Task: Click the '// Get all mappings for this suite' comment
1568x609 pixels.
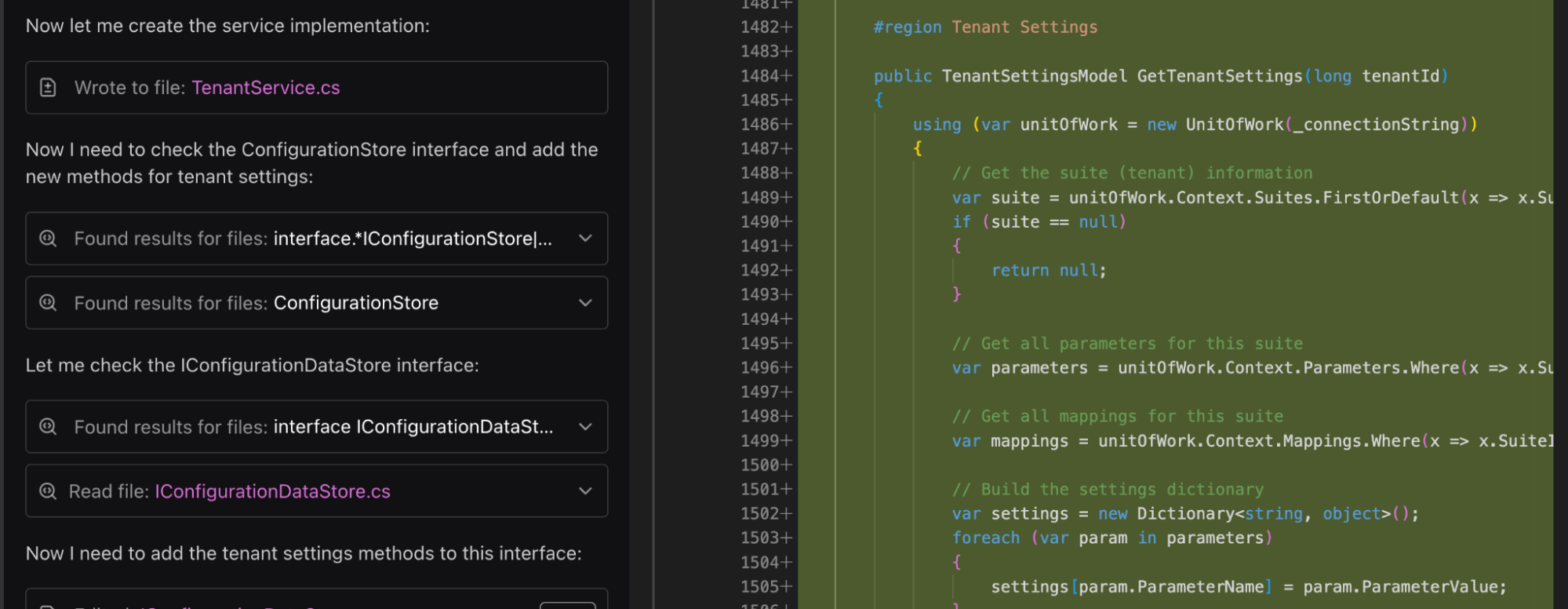Action: (x=1118, y=417)
